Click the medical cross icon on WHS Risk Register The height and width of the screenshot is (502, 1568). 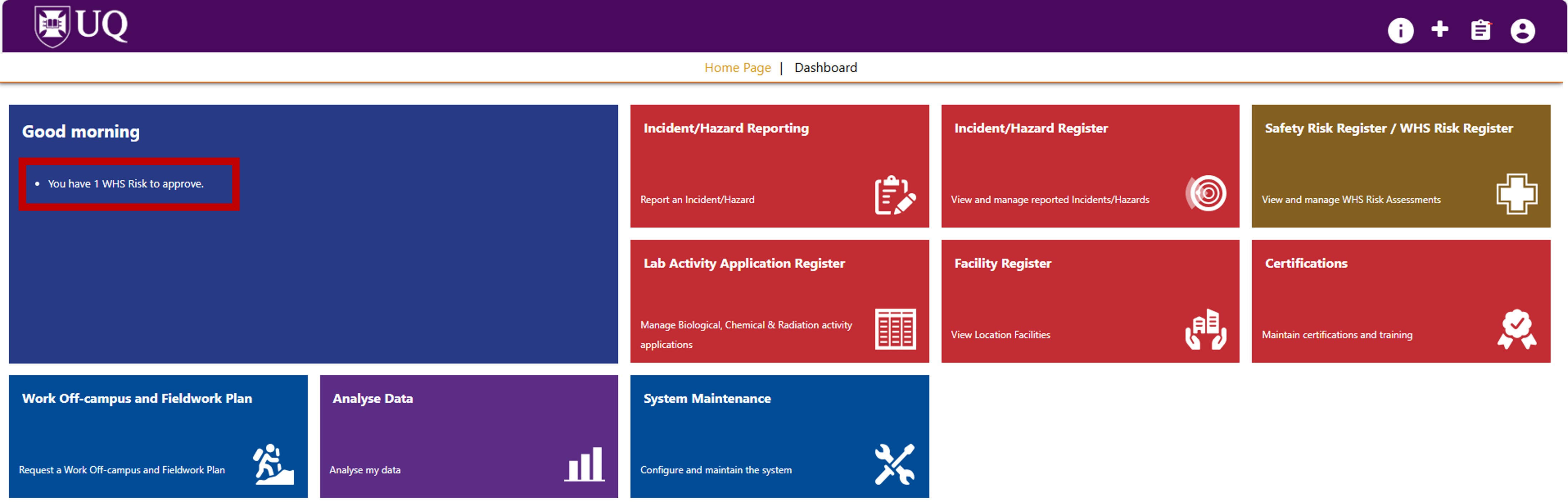(x=1516, y=194)
